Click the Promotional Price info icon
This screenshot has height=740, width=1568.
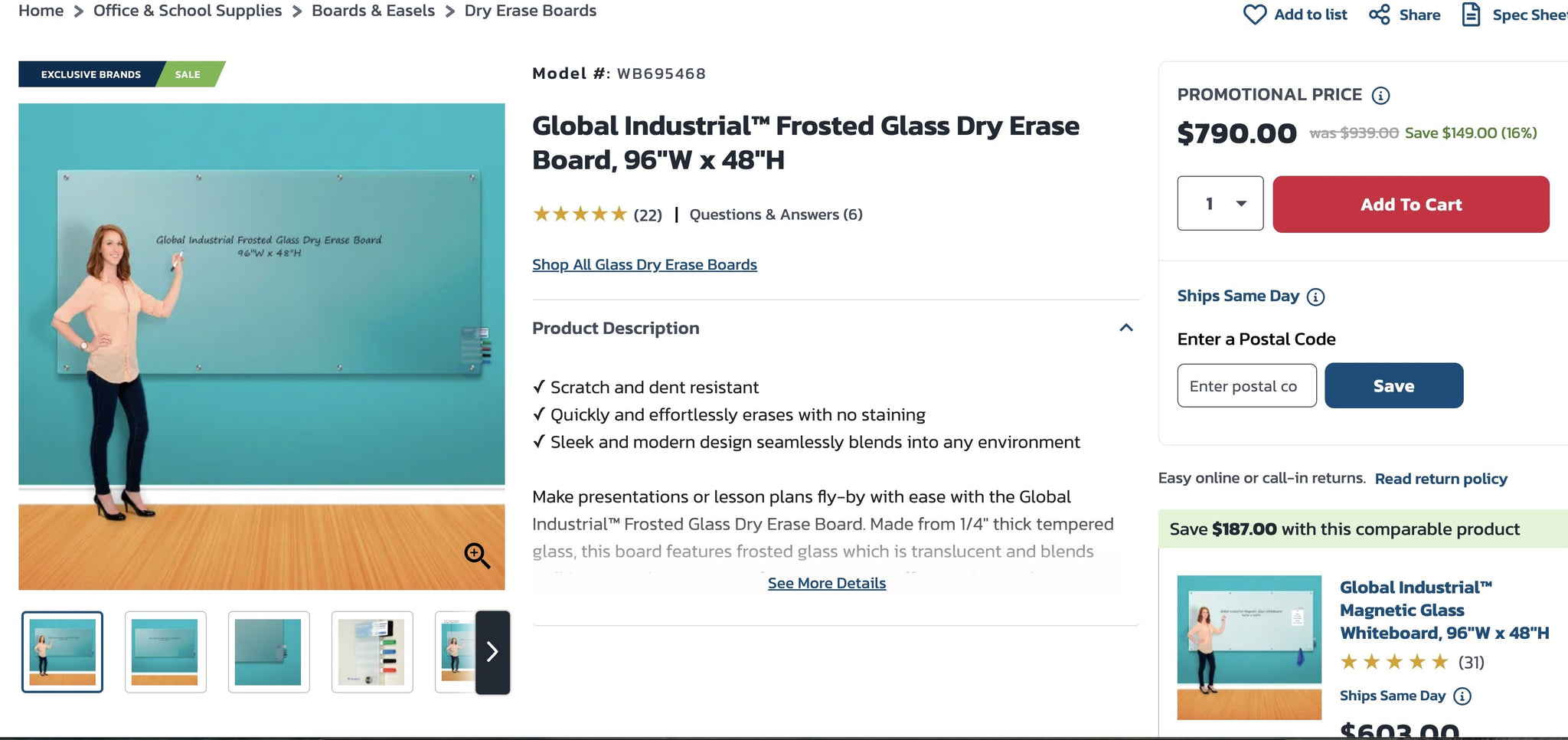(1380, 95)
